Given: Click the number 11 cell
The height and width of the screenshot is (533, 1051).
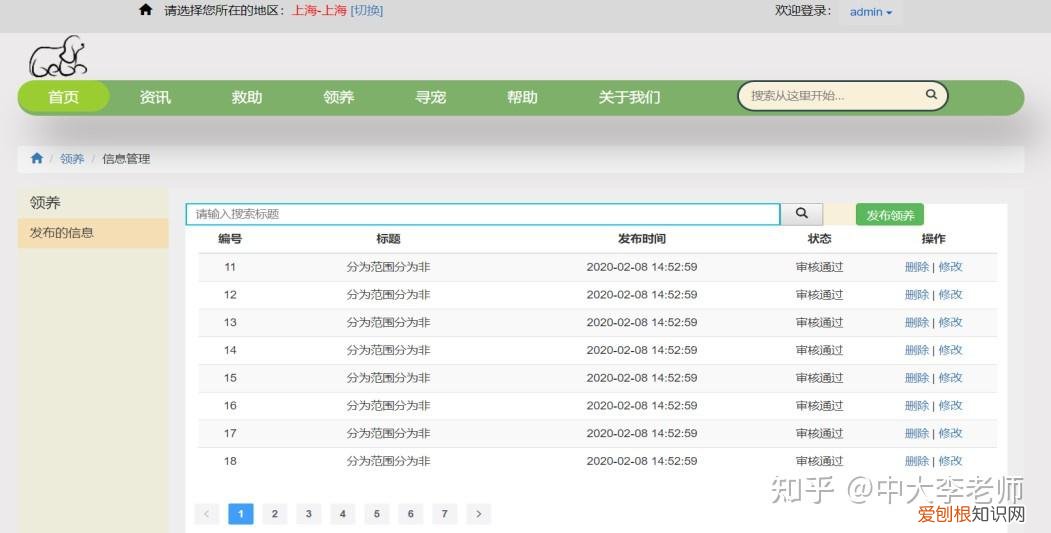Looking at the screenshot, I should [x=230, y=267].
